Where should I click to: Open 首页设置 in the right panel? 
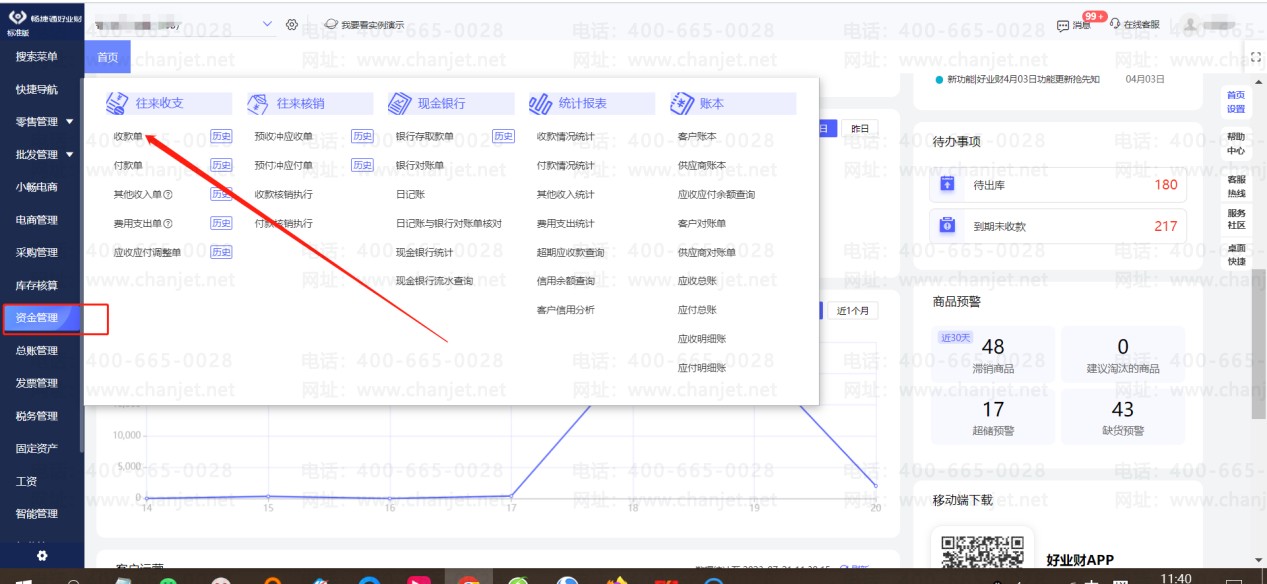(1236, 101)
